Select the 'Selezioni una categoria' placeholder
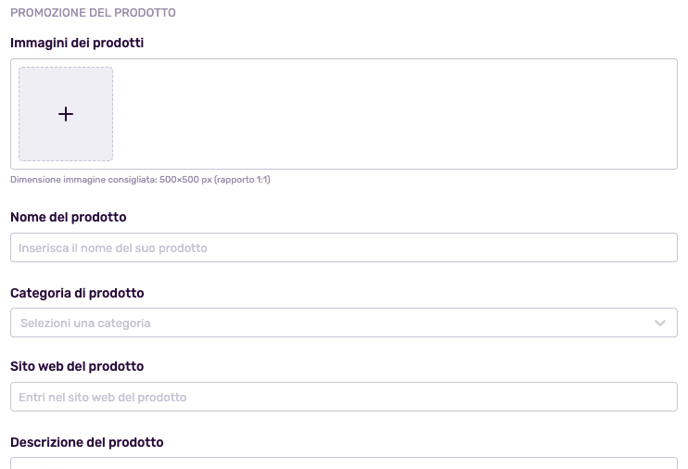 tap(85, 323)
